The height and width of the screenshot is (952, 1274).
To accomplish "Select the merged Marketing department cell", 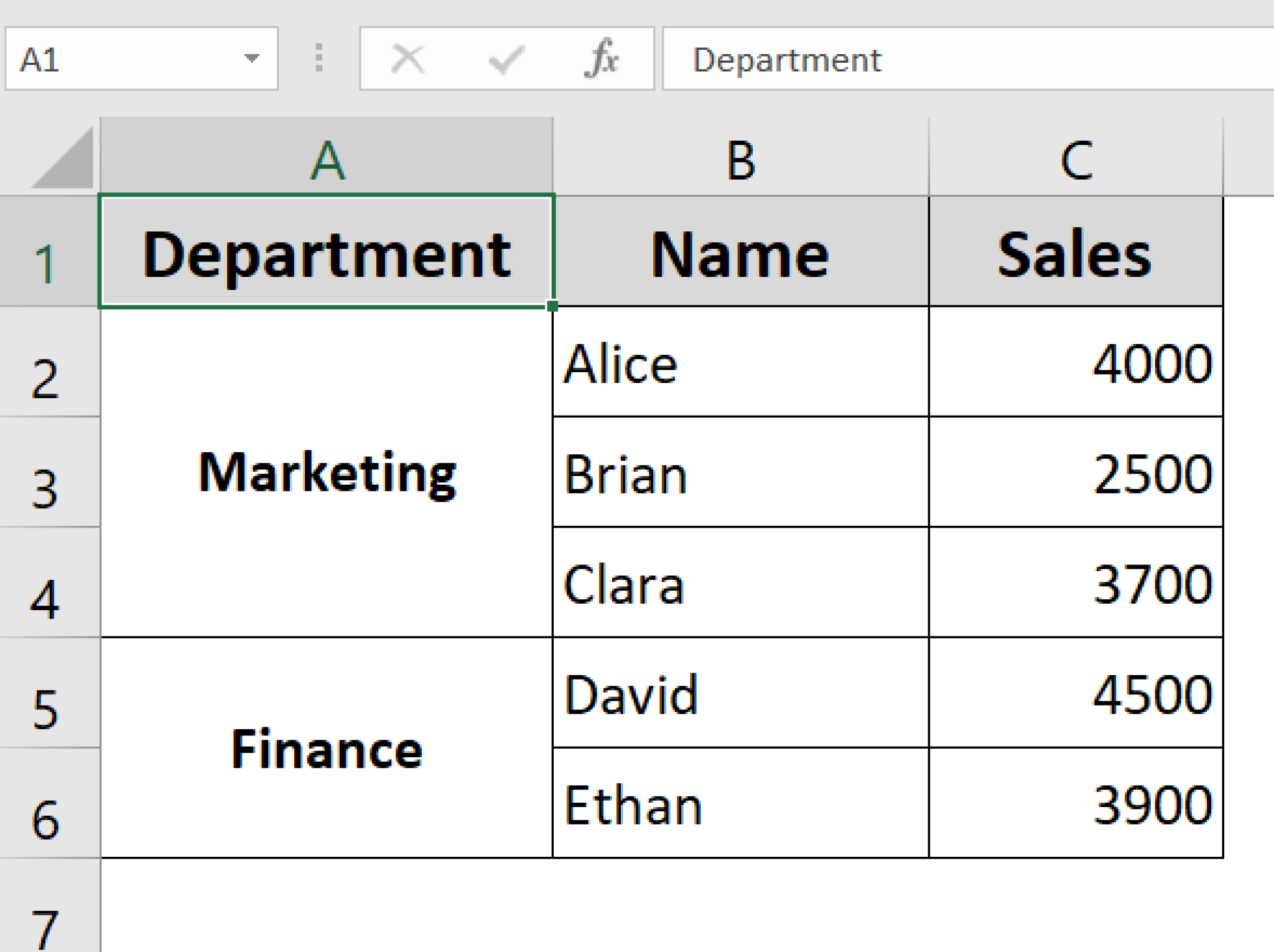I will [x=327, y=473].
